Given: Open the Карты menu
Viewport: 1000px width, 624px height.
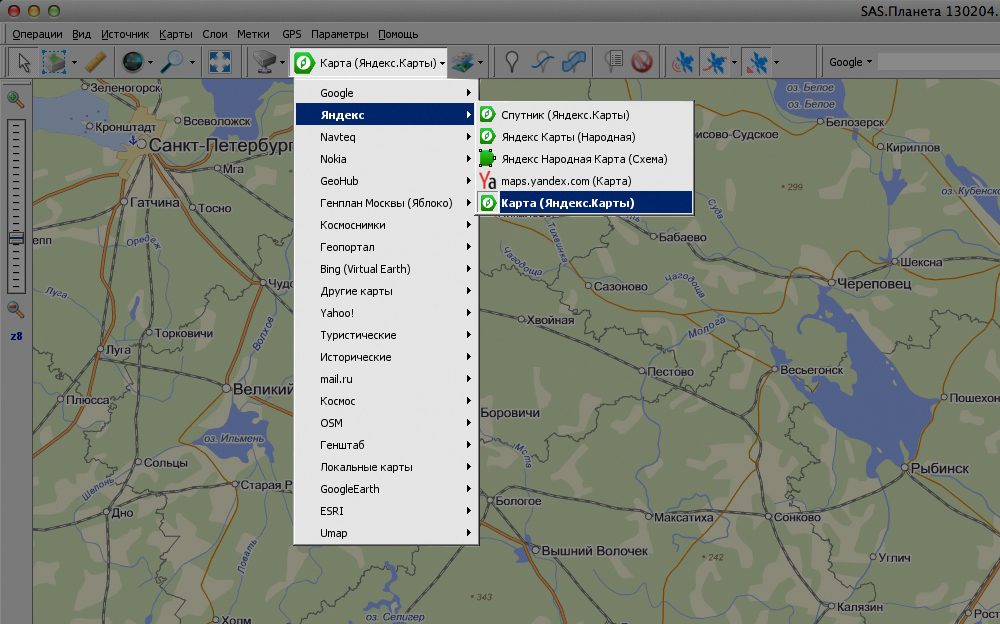Looking at the screenshot, I should click(176, 34).
